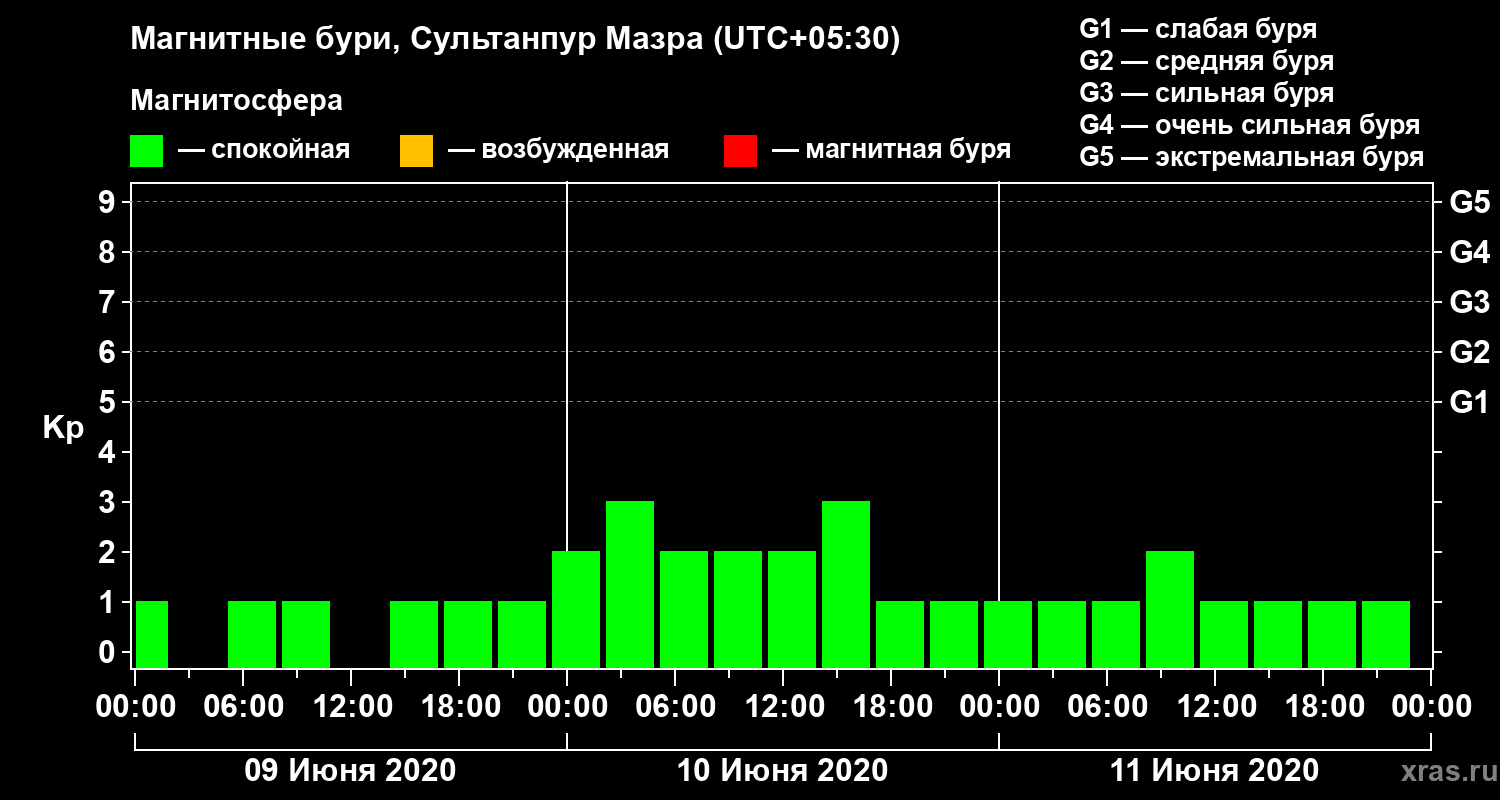Click the Kp 2 bar at 09:00–12:00 on 11 Июня
1500x800 pixels.
1170,609
